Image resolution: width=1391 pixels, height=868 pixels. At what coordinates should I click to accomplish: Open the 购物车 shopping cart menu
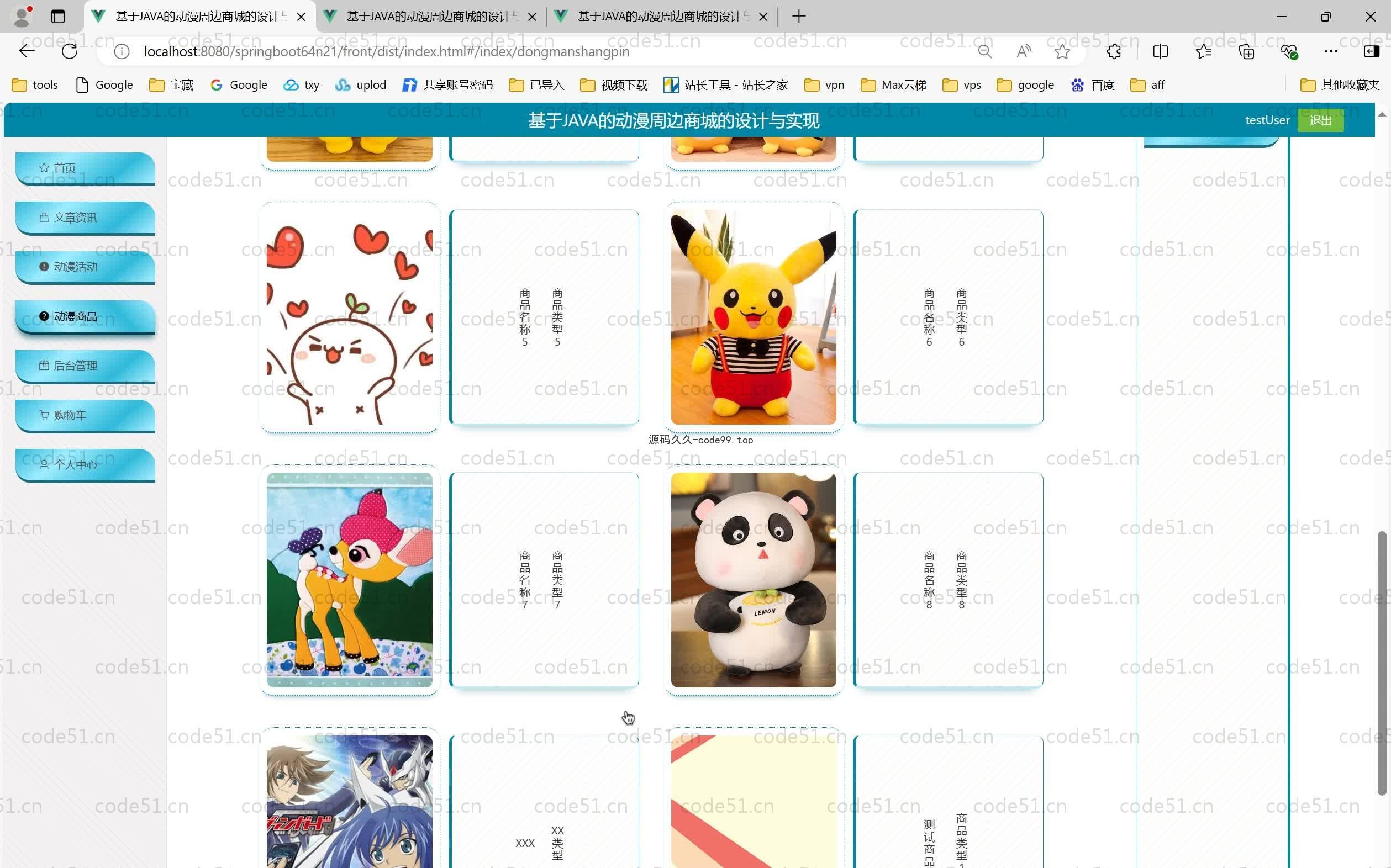pos(85,415)
